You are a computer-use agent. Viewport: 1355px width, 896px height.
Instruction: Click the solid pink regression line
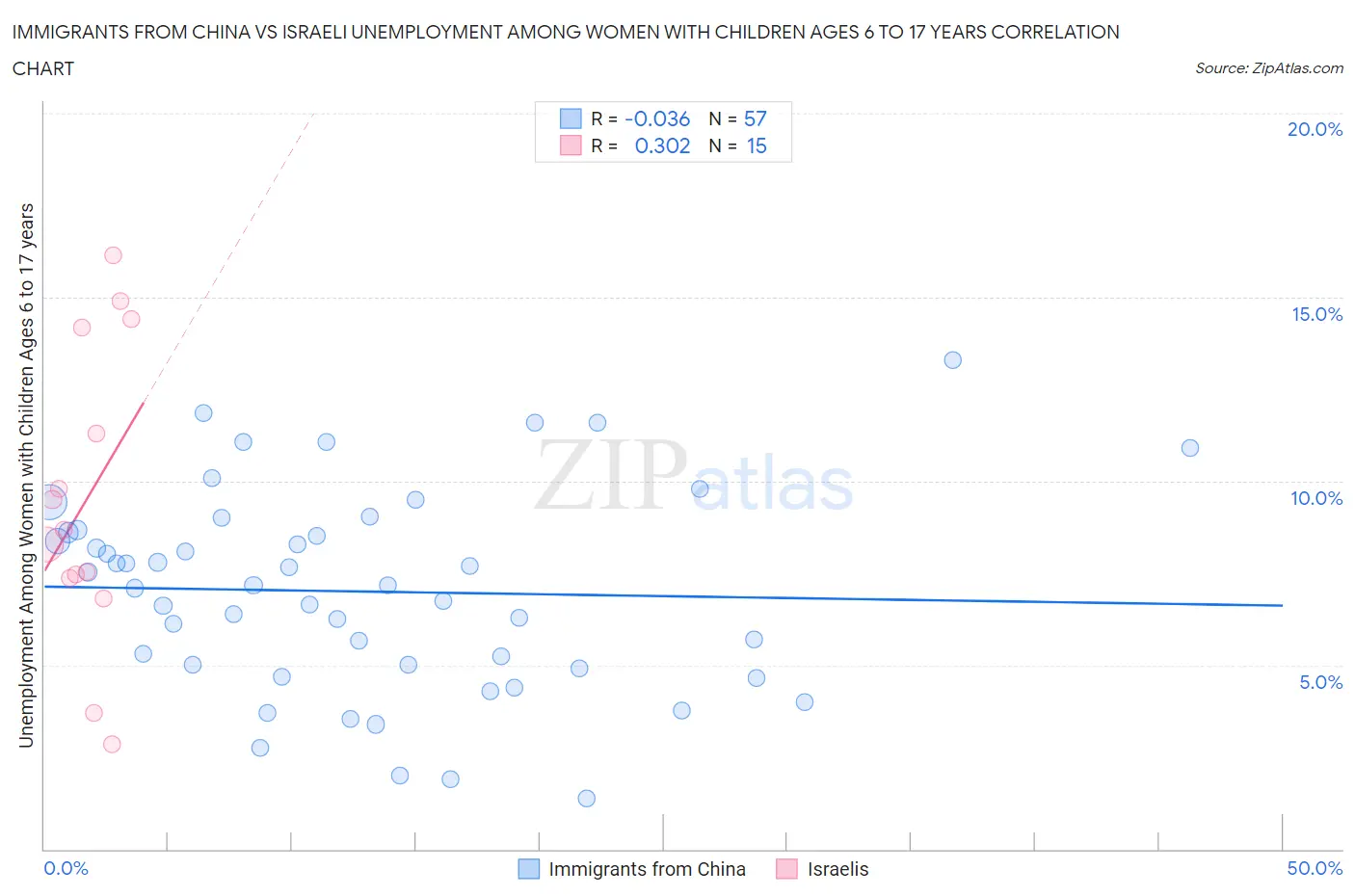coord(94,487)
